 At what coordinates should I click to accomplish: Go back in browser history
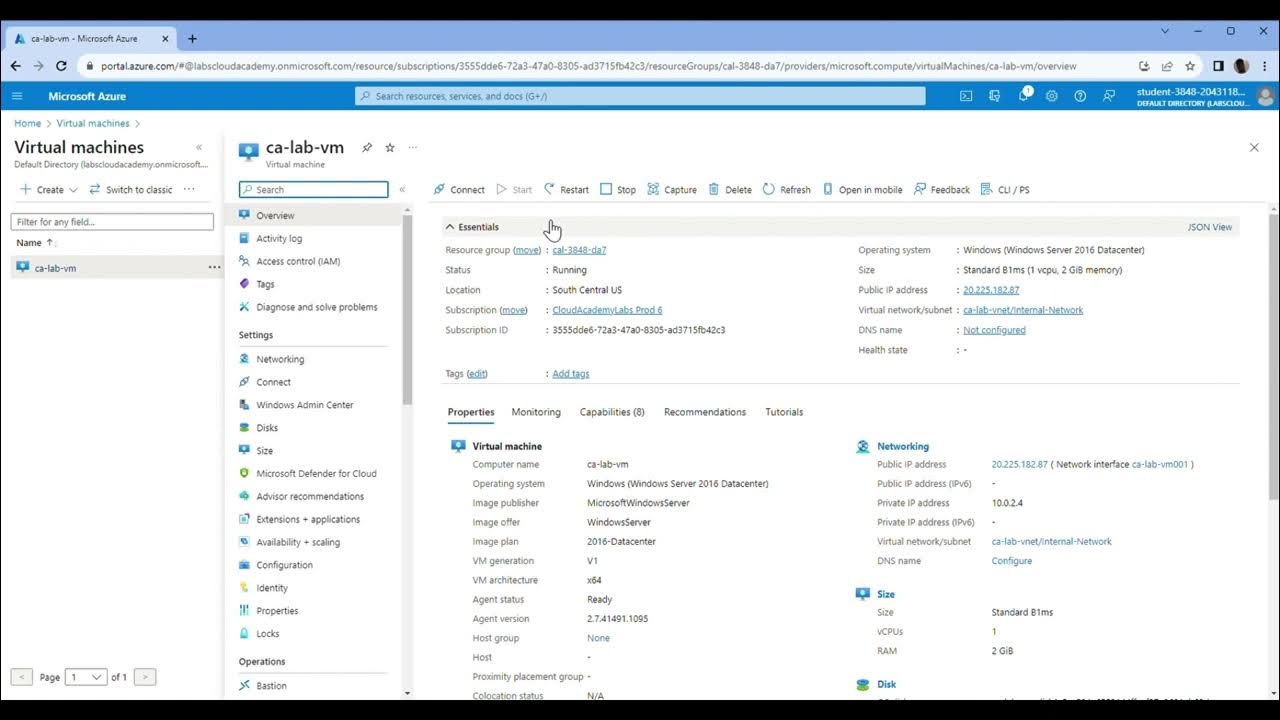(16, 66)
